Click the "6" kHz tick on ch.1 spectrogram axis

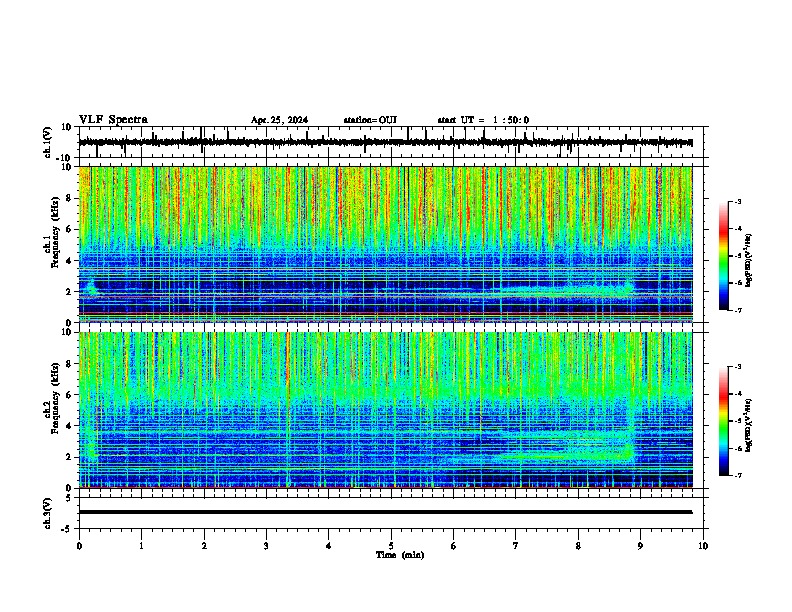(x=69, y=230)
